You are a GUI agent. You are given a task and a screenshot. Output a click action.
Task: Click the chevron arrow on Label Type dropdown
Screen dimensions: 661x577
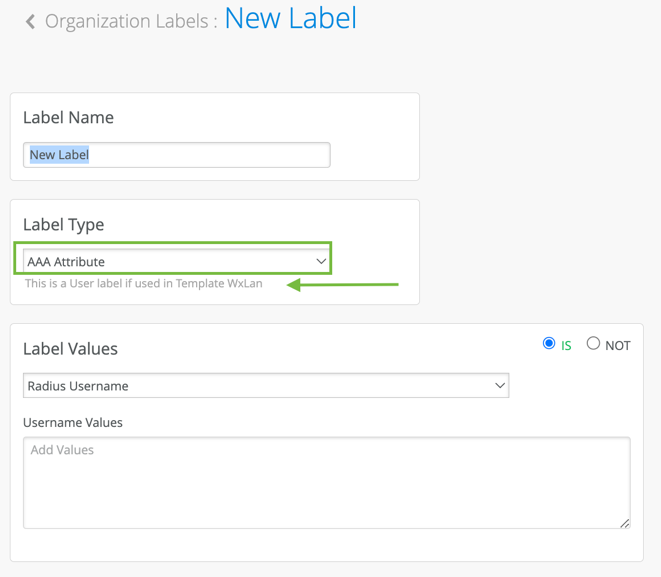coord(321,262)
